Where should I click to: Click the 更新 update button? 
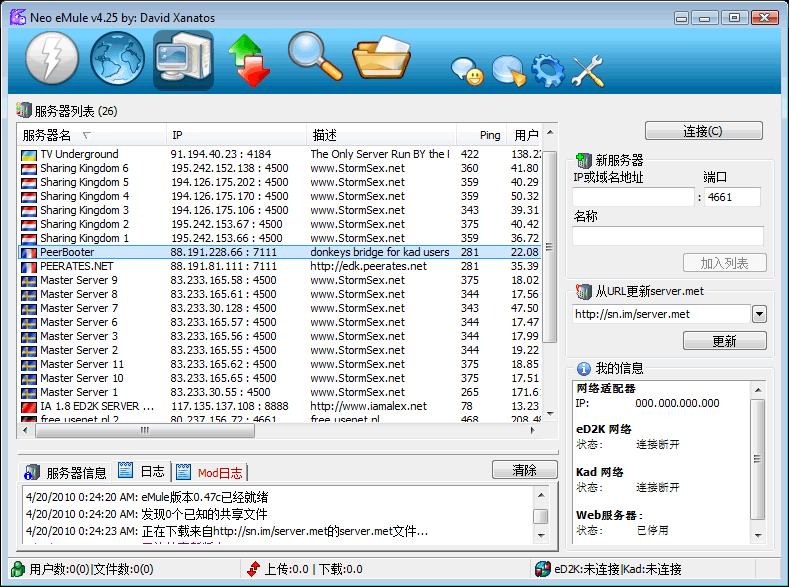(x=725, y=341)
